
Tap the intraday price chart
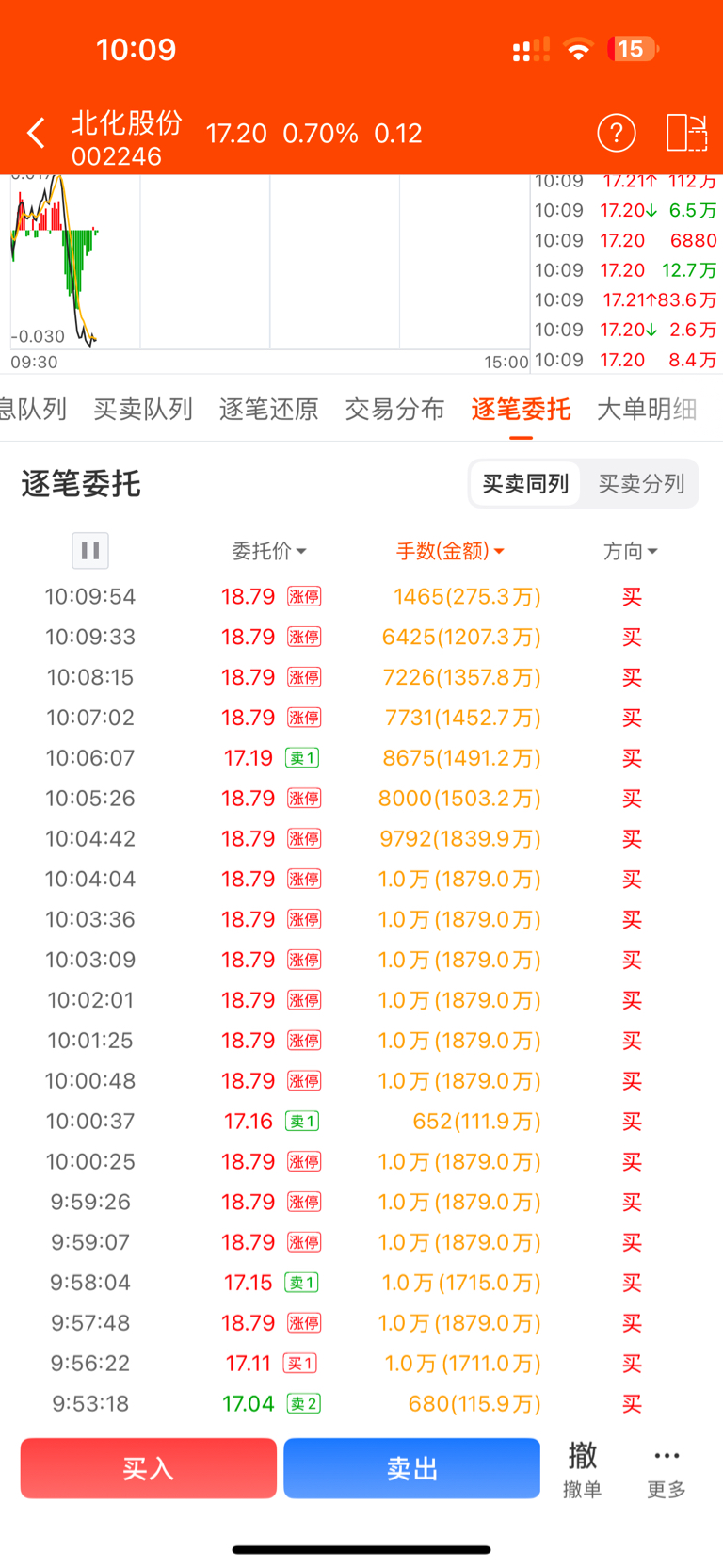pyautogui.click(x=268, y=262)
